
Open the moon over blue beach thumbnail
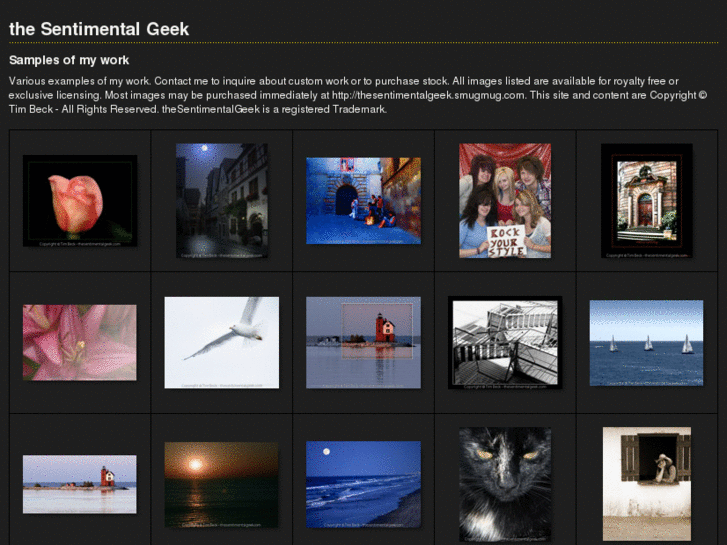364,484
